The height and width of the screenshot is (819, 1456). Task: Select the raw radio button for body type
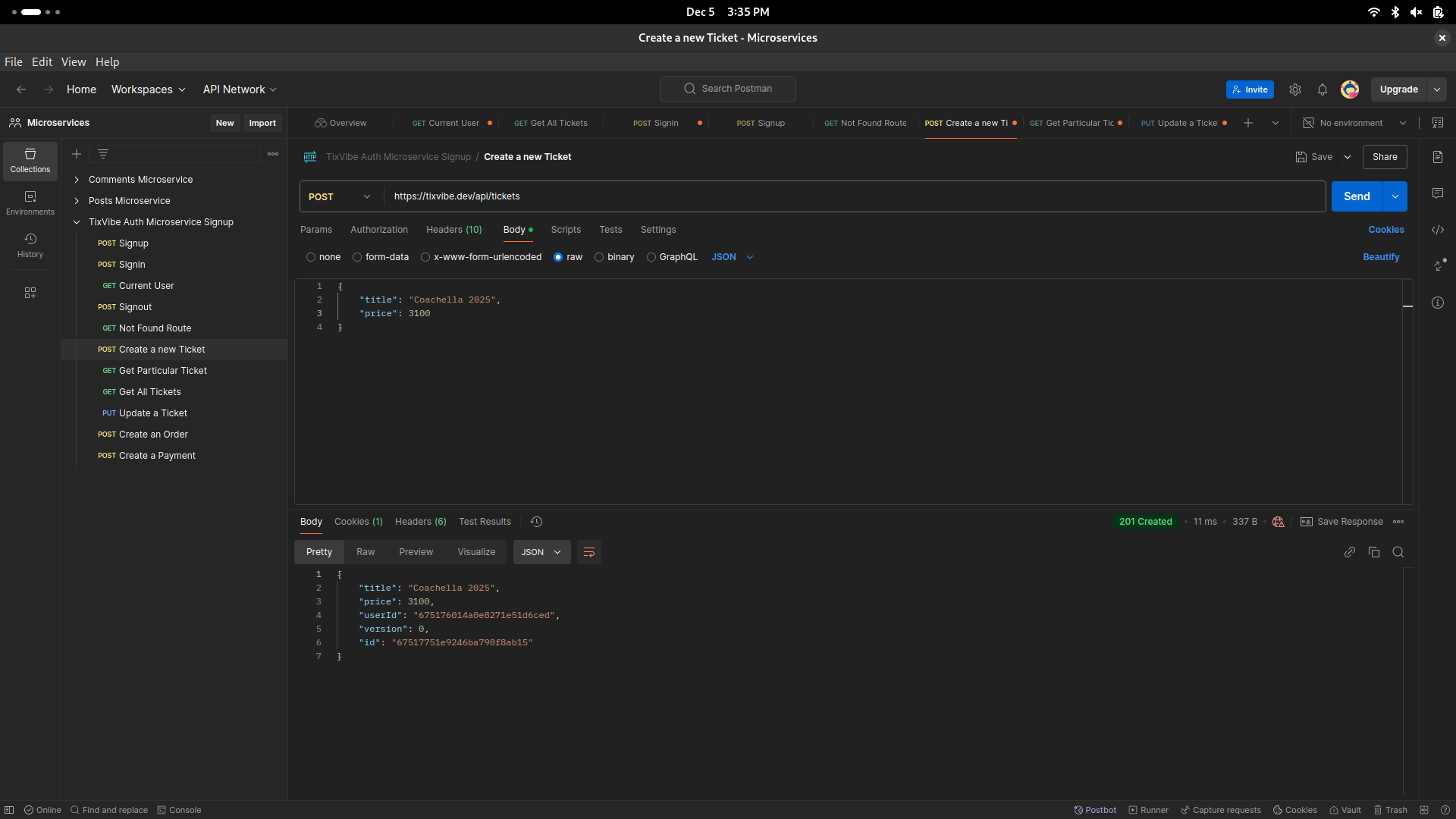558,257
